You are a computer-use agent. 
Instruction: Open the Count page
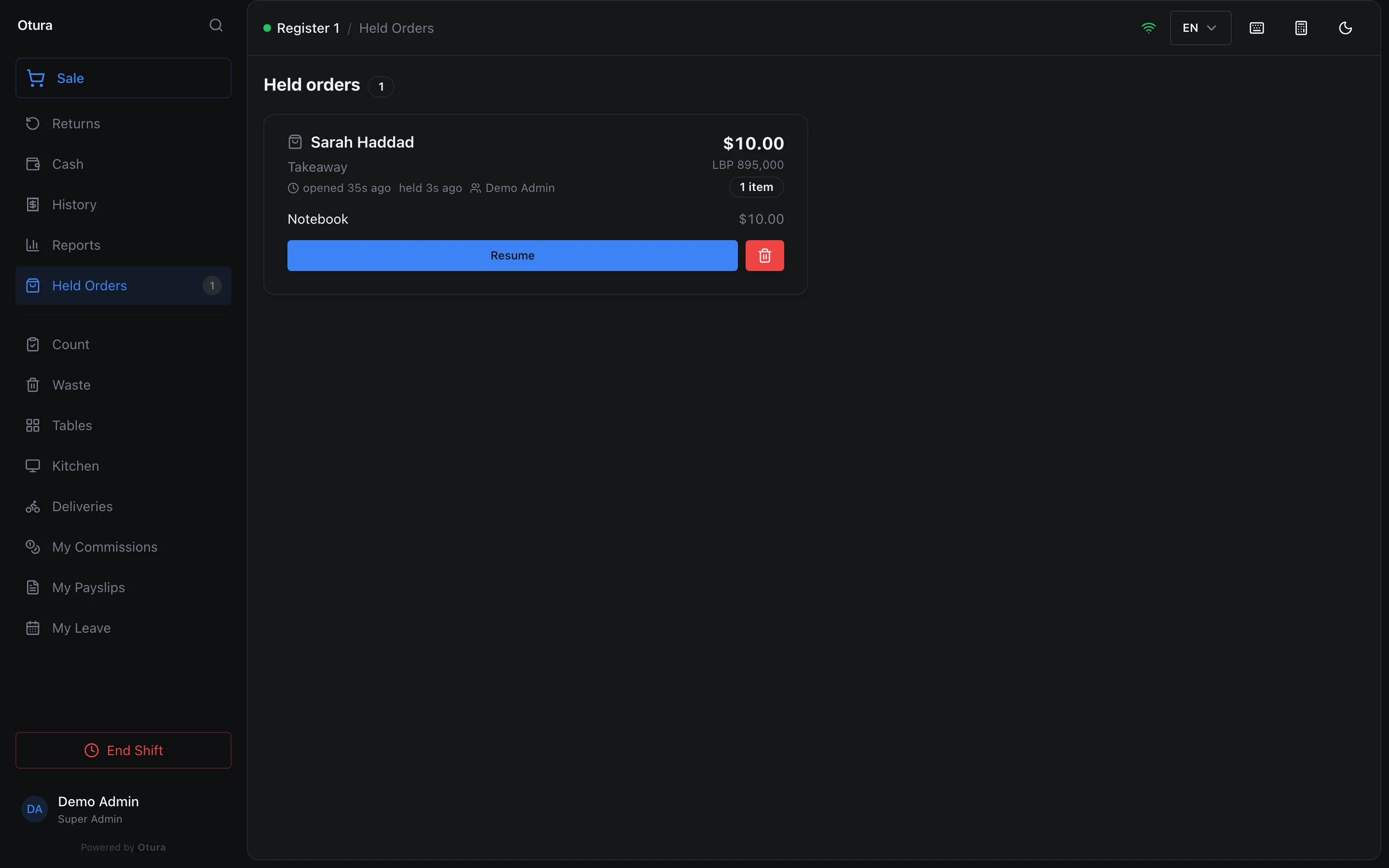point(123,344)
